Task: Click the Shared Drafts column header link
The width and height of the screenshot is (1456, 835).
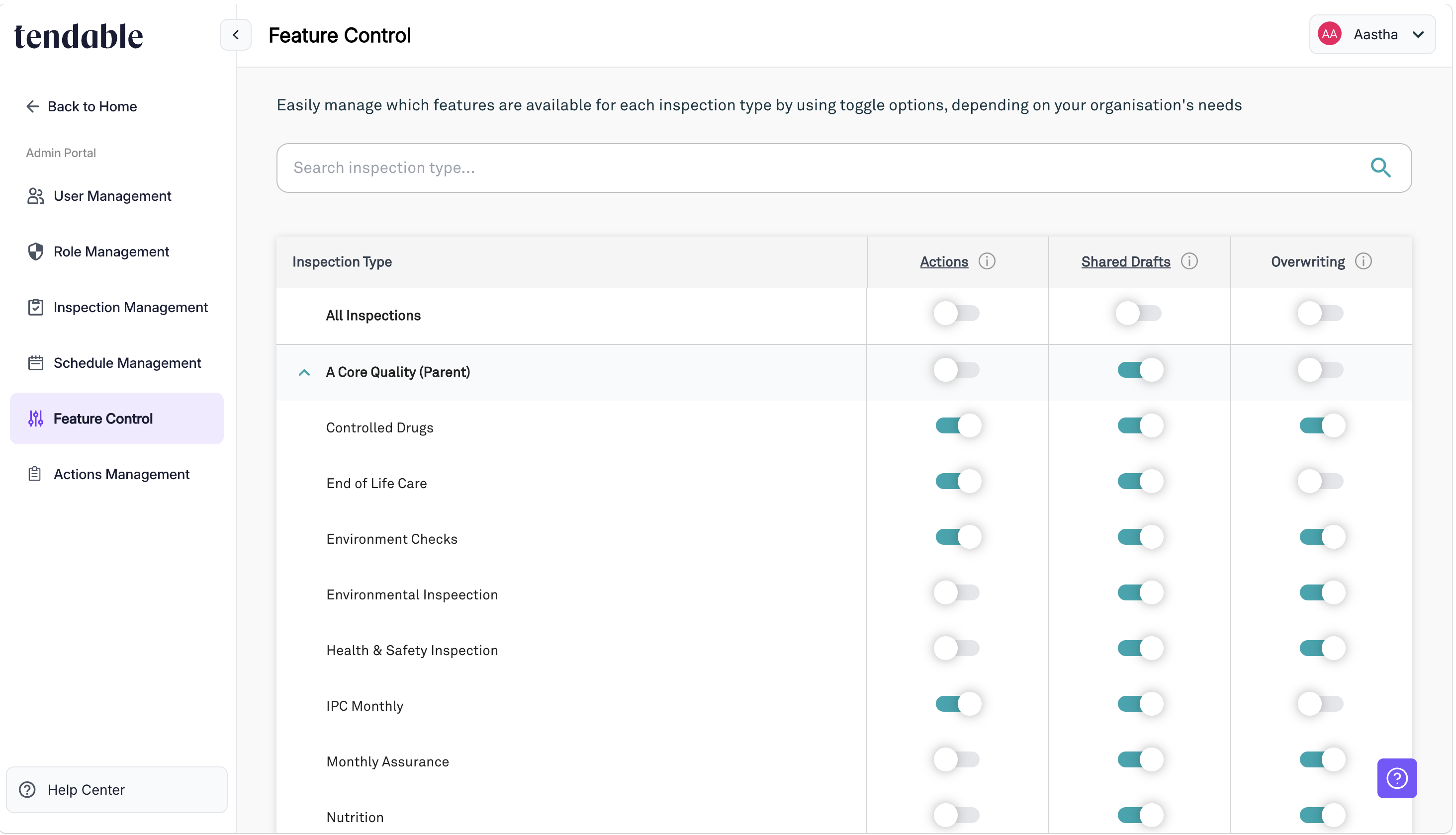Action: click(1125, 262)
